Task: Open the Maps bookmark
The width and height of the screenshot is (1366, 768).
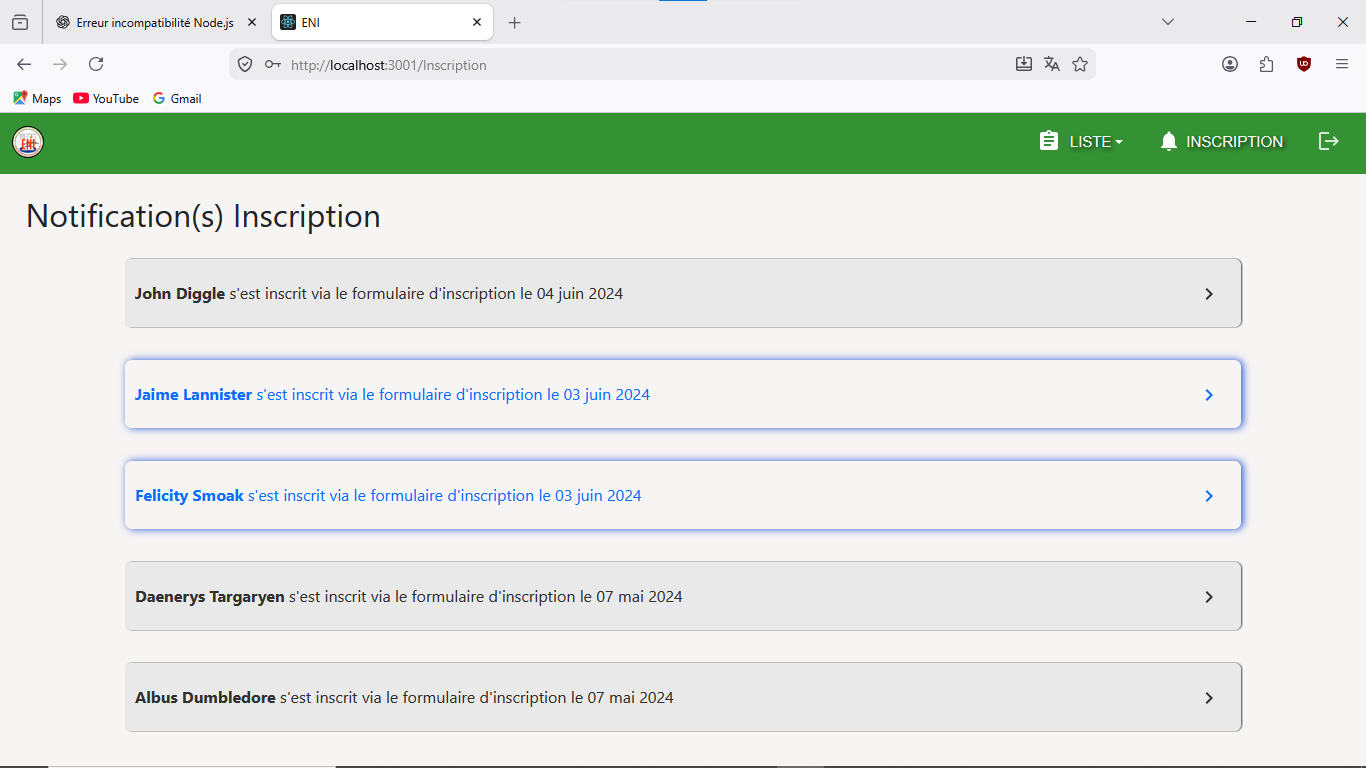Action: pos(37,98)
